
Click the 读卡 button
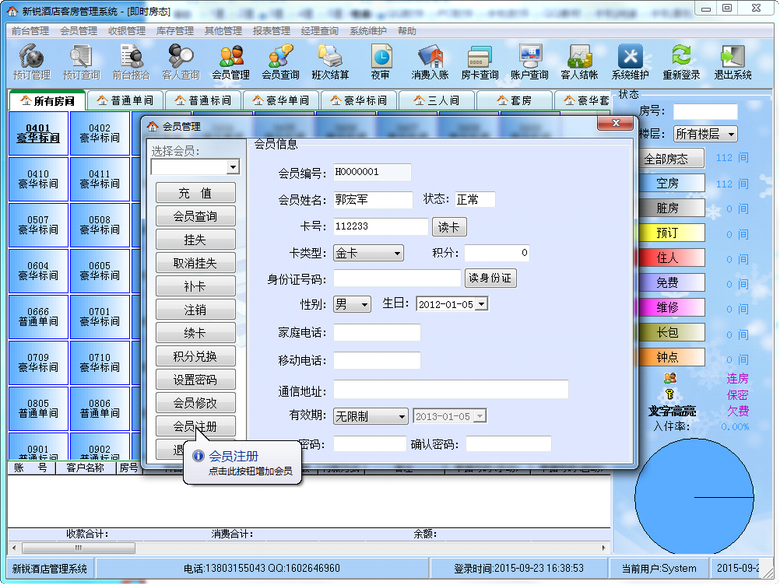click(x=449, y=227)
